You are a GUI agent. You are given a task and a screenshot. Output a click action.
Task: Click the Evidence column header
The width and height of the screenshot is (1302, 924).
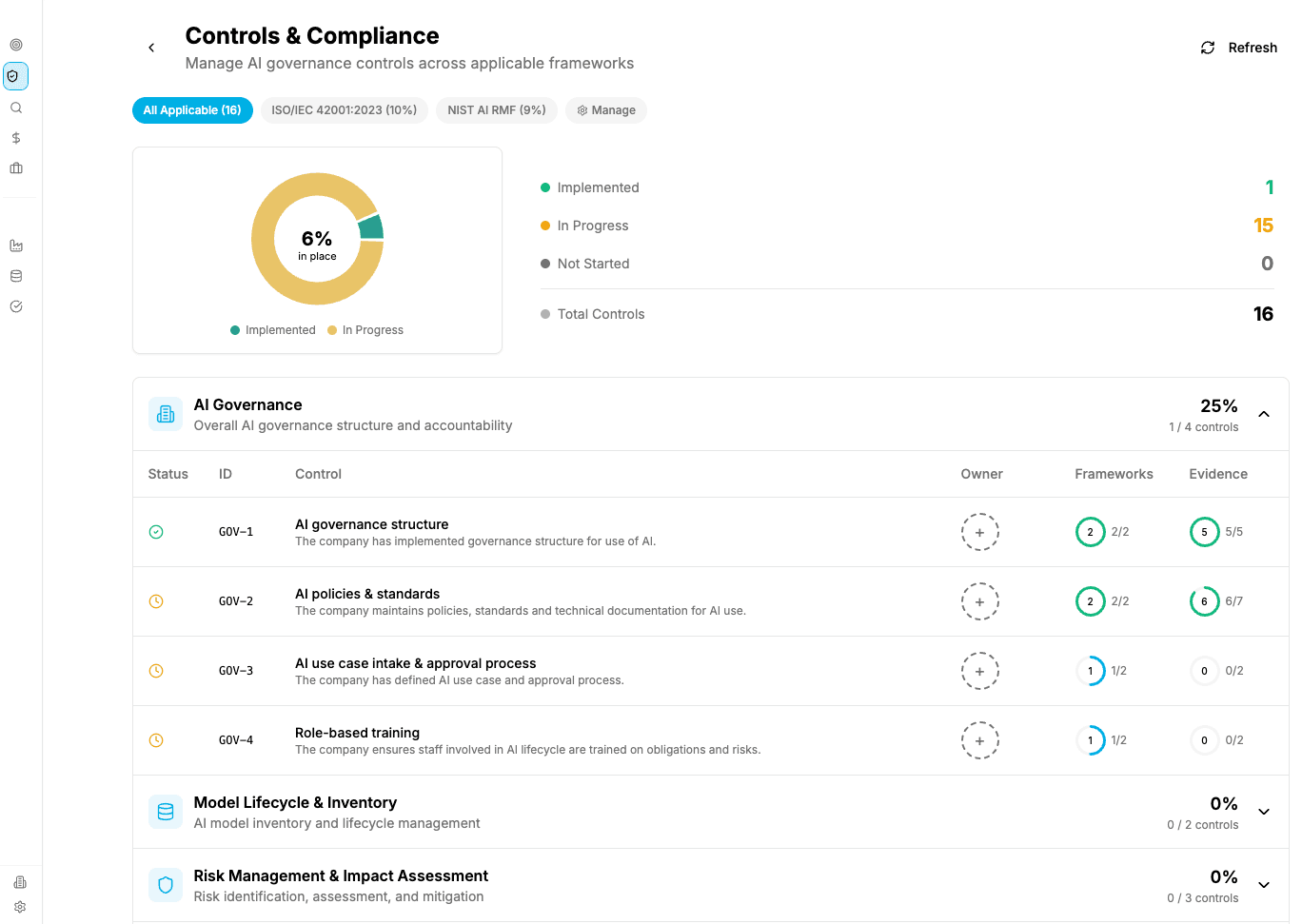pyautogui.click(x=1218, y=474)
